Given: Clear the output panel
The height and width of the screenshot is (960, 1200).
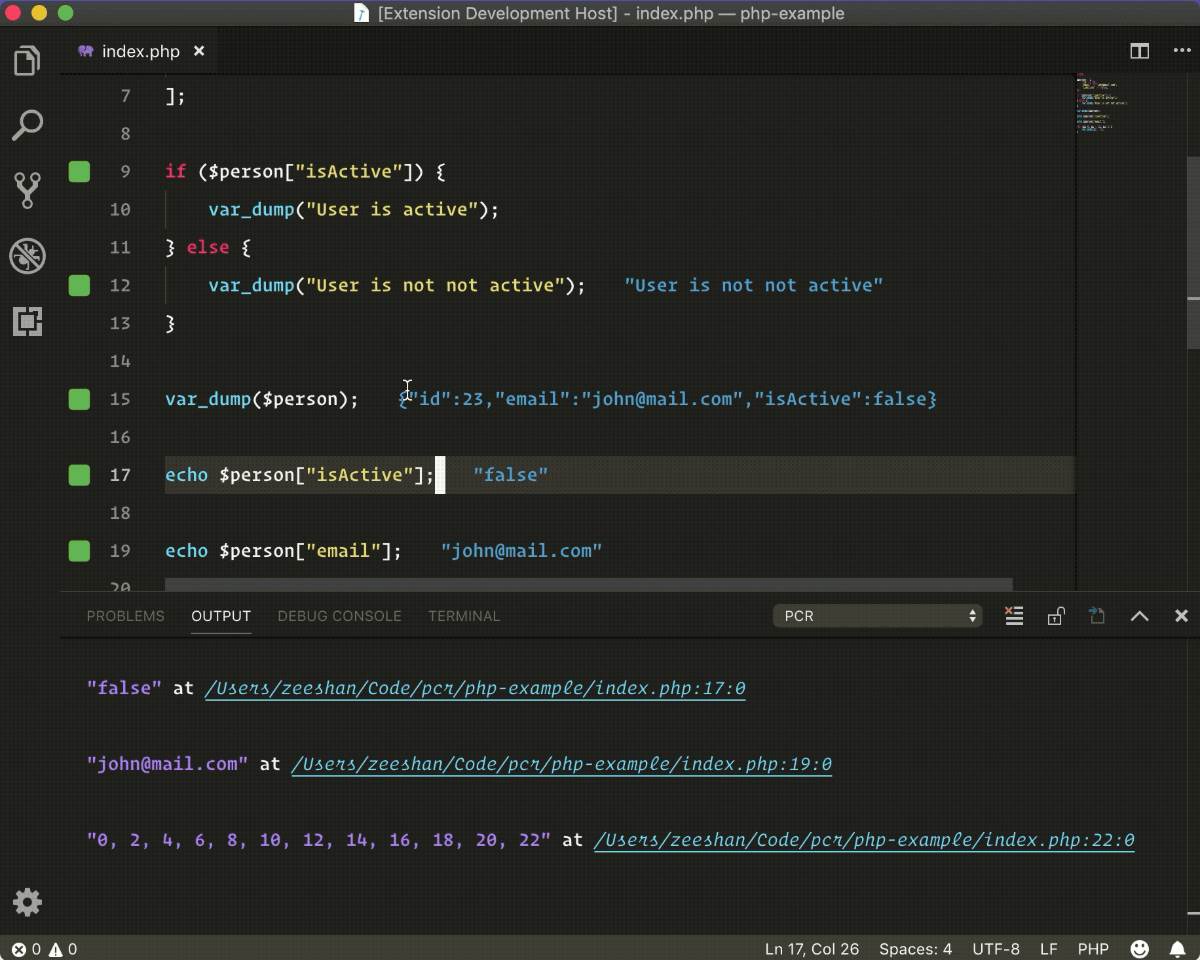Looking at the screenshot, I should (x=1014, y=616).
